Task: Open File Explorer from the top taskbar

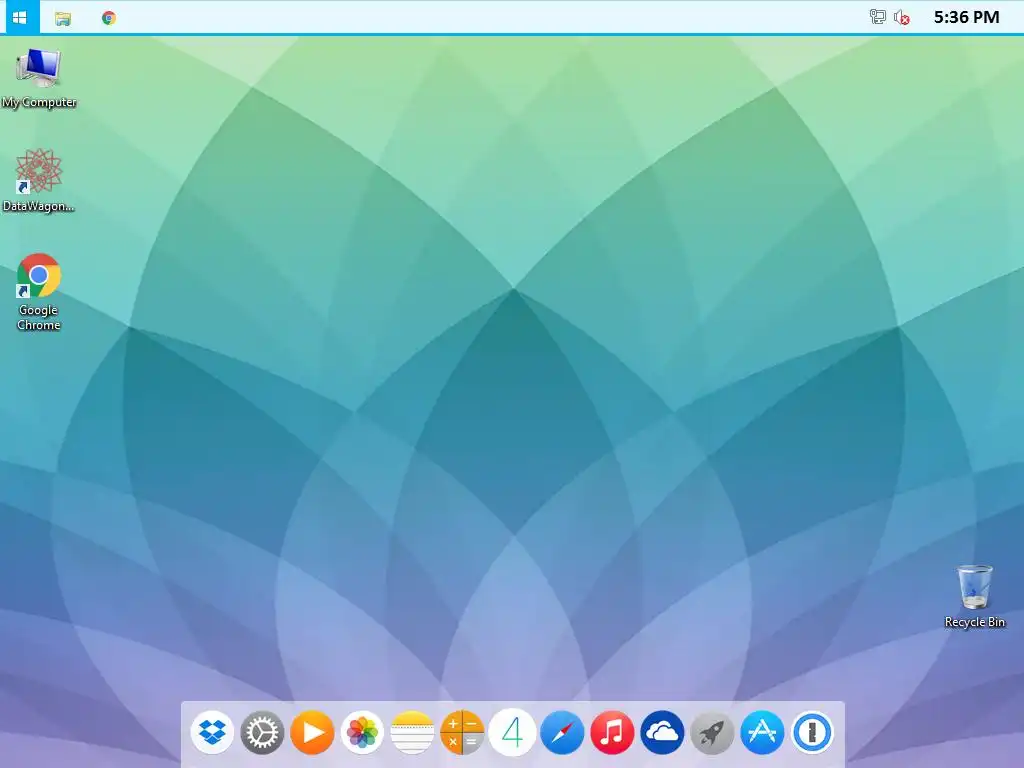Action: click(63, 18)
